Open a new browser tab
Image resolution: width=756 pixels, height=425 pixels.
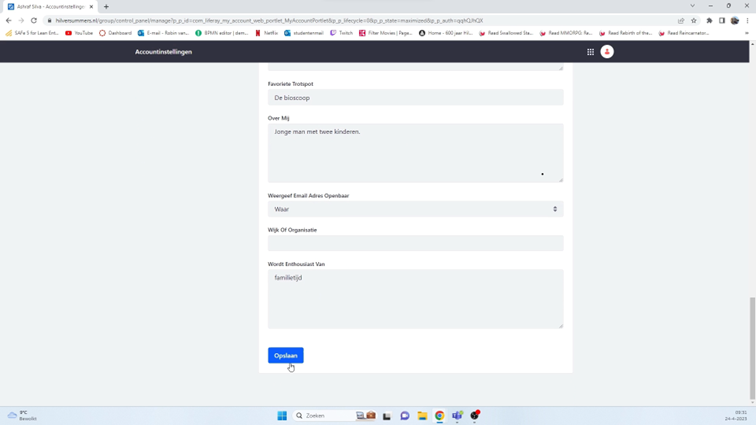pos(106,7)
